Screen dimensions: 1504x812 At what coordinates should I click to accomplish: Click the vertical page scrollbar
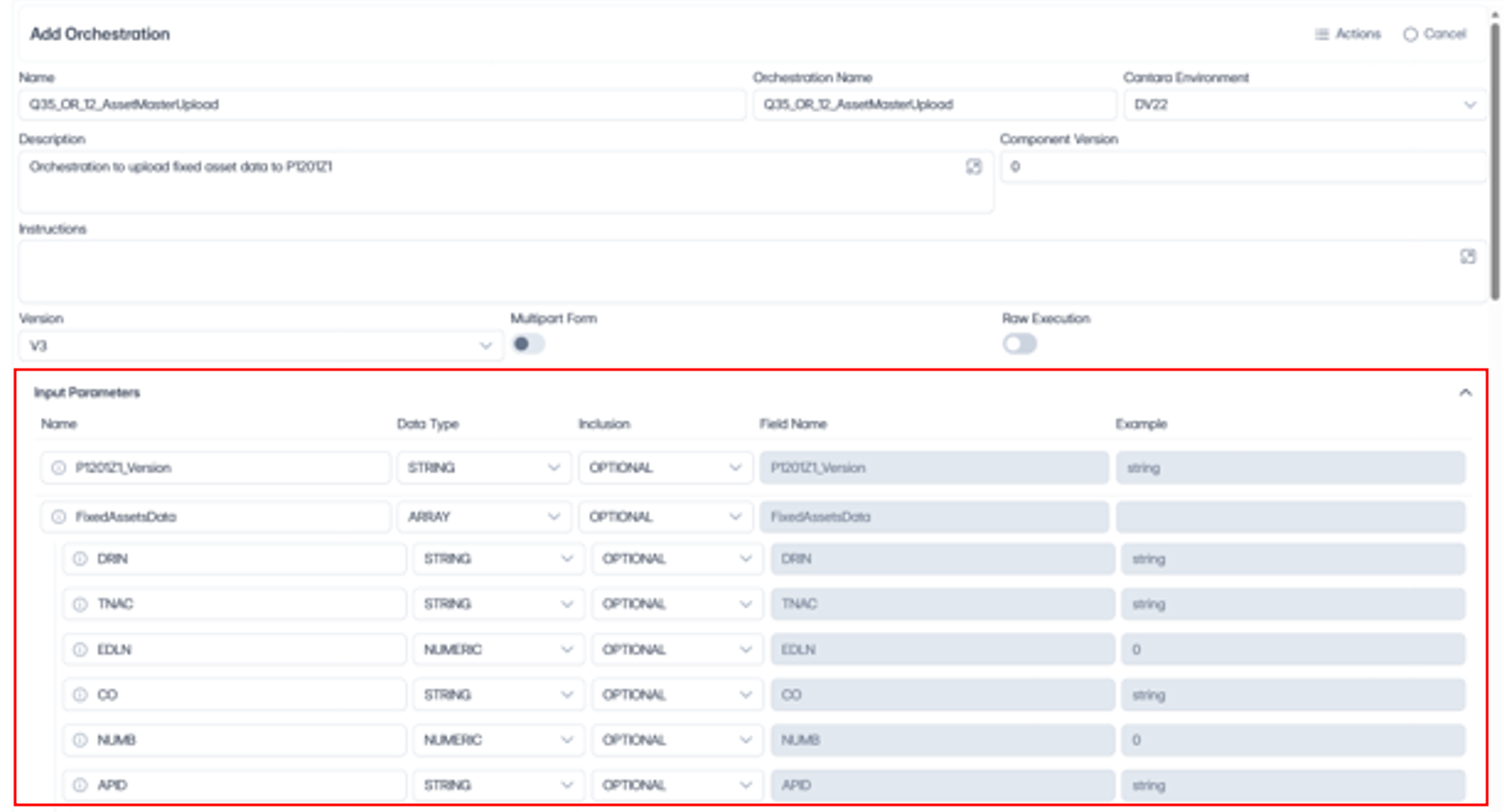pos(1495,160)
